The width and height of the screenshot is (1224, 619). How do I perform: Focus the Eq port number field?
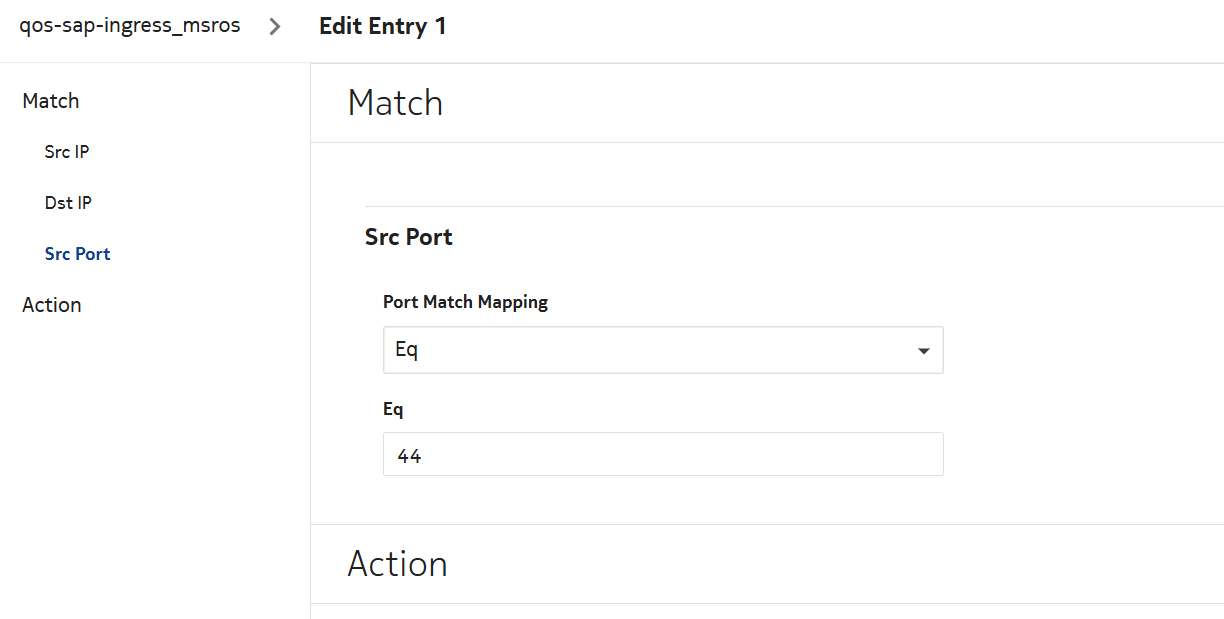click(x=662, y=455)
